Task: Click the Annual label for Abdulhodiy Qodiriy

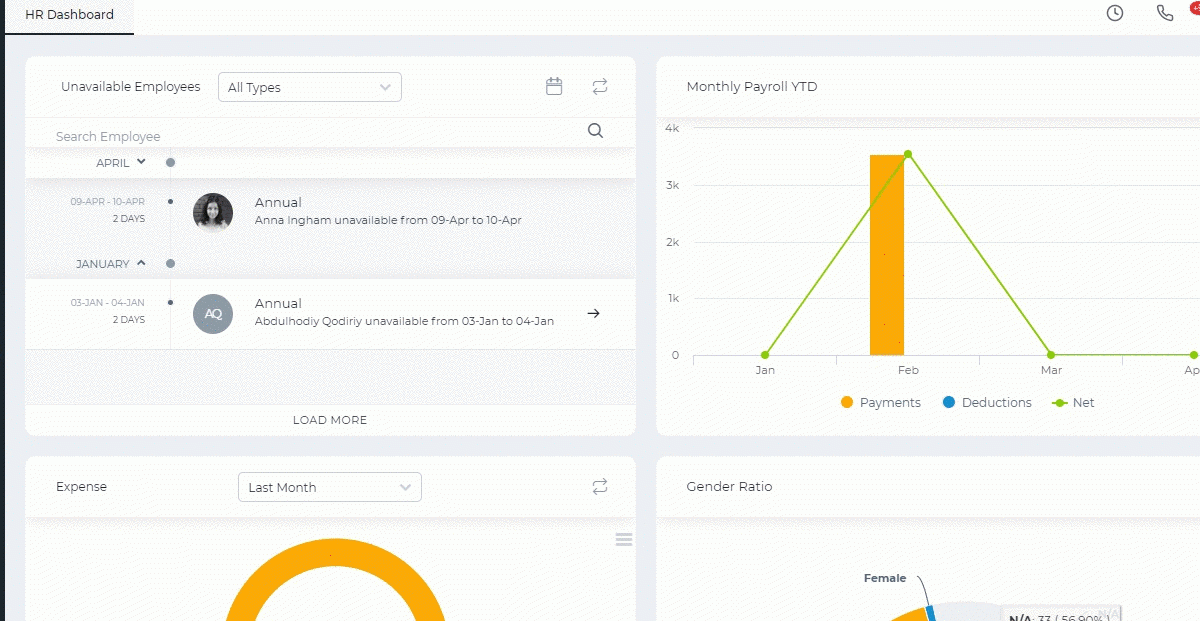Action: [278, 303]
